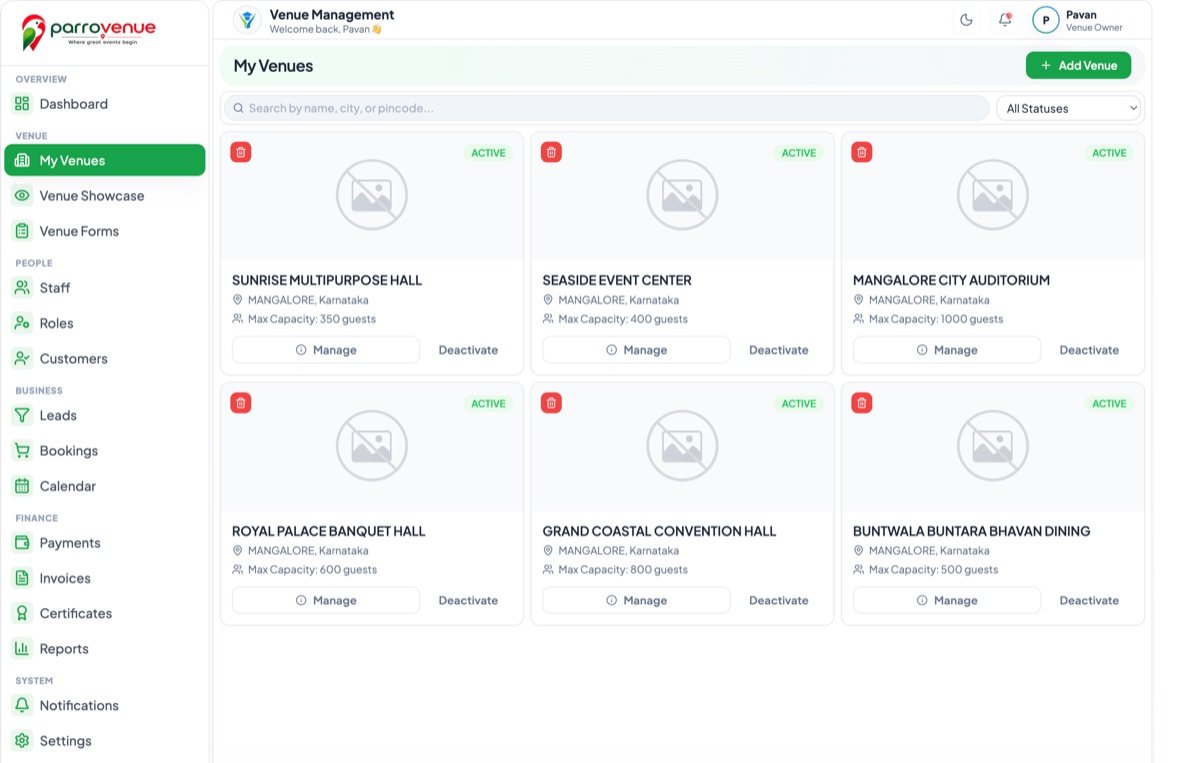Open the Dashboard page
This screenshot has height=763, width=1200.
pyautogui.click(x=105, y=104)
